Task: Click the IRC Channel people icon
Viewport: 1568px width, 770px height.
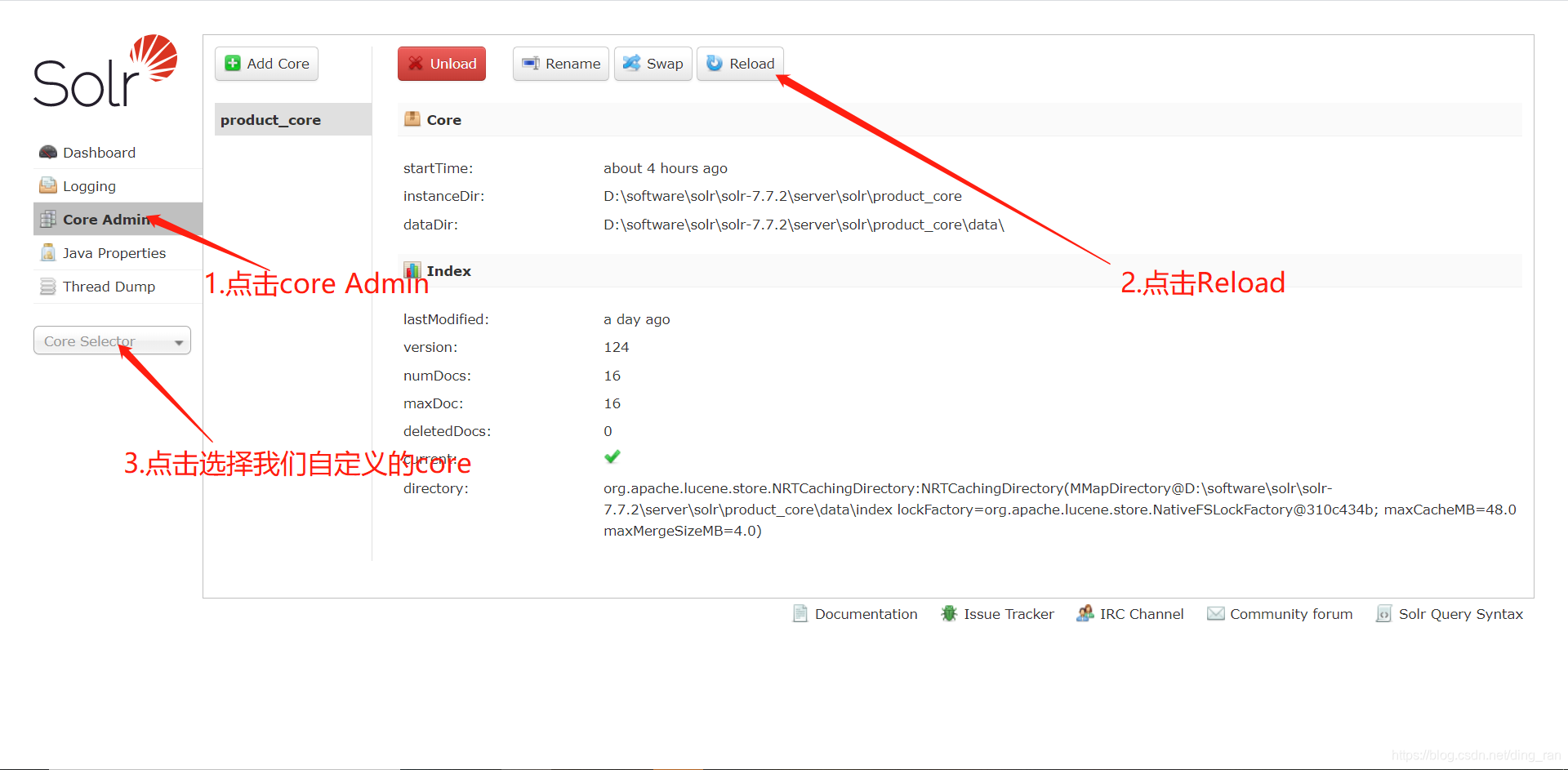Action: tap(1085, 613)
